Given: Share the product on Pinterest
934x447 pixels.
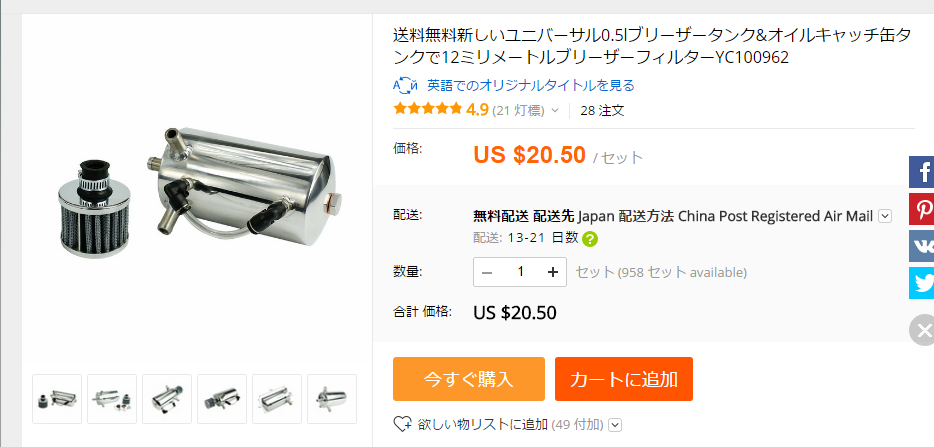Looking at the screenshot, I should 921,209.
